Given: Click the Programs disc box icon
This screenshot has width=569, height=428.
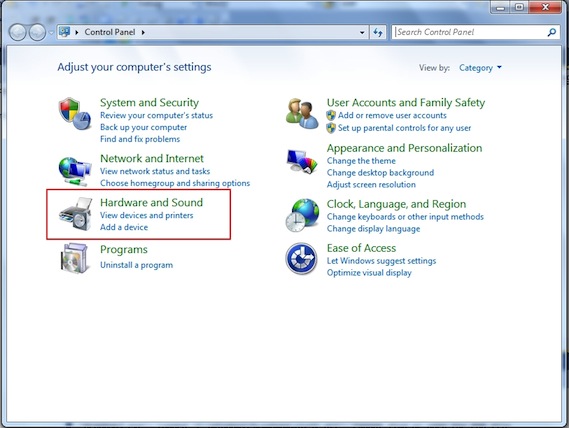Looking at the screenshot, I should coord(74,258).
